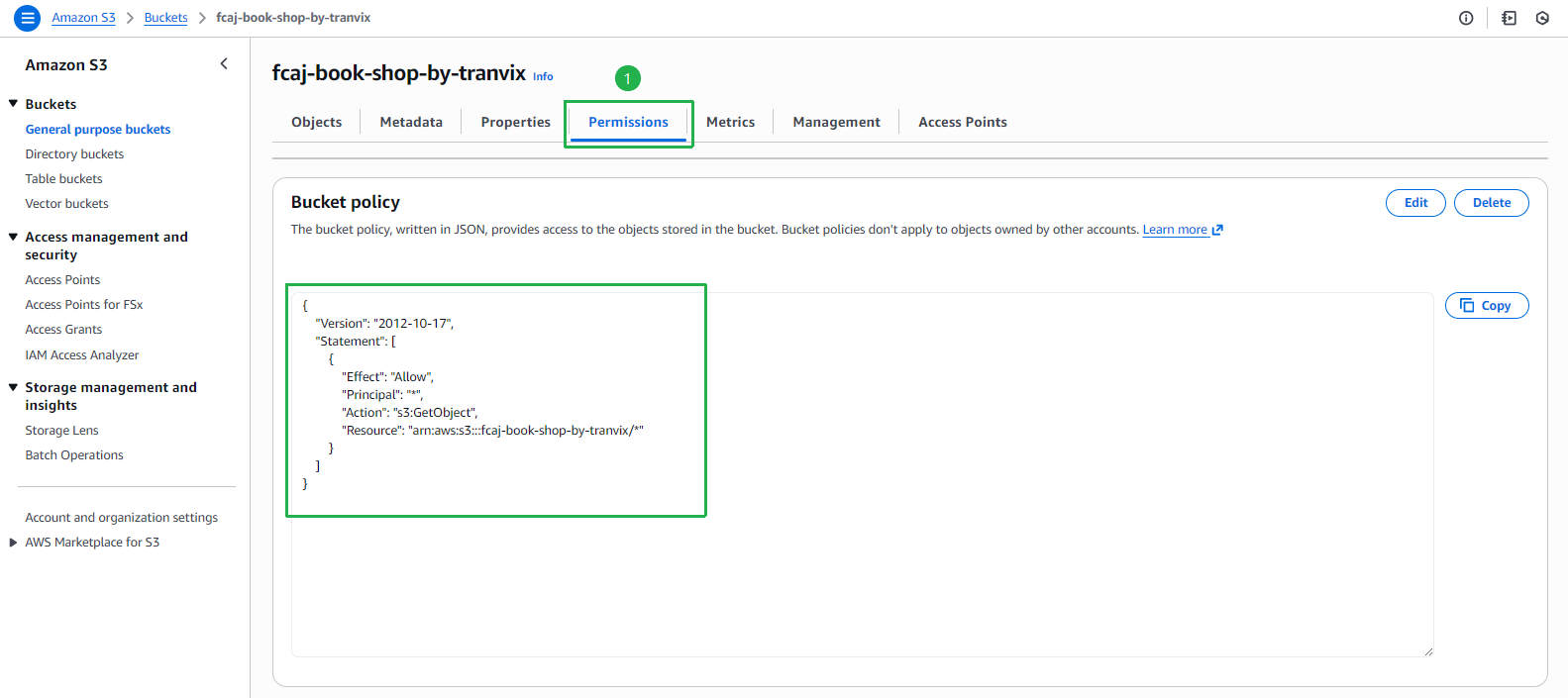Open Table buckets in sidebar
This screenshot has height=698, width=1568.
click(x=63, y=179)
